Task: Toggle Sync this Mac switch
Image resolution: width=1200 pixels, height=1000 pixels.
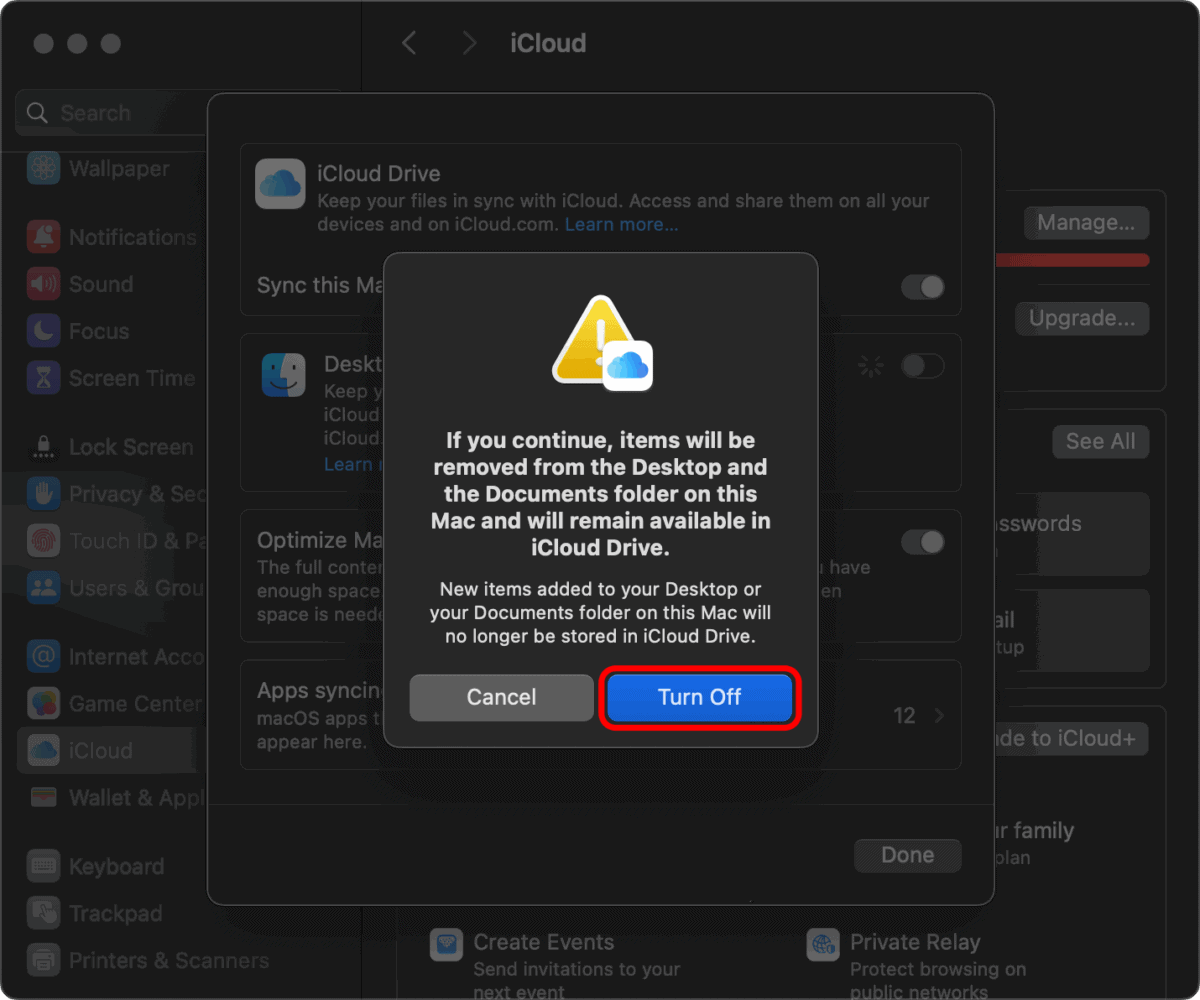Action: [x=922, y=287]
